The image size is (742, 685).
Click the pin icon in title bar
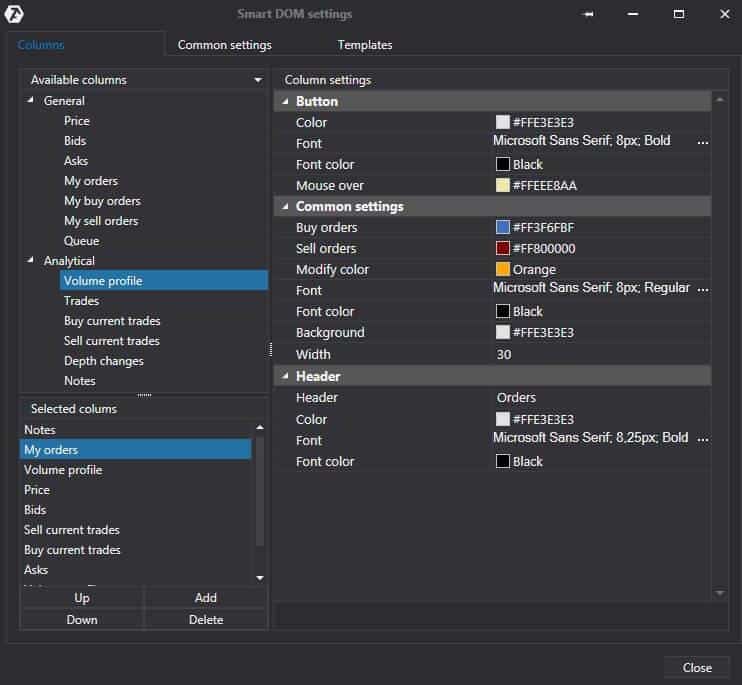click(x=589, y=15)
